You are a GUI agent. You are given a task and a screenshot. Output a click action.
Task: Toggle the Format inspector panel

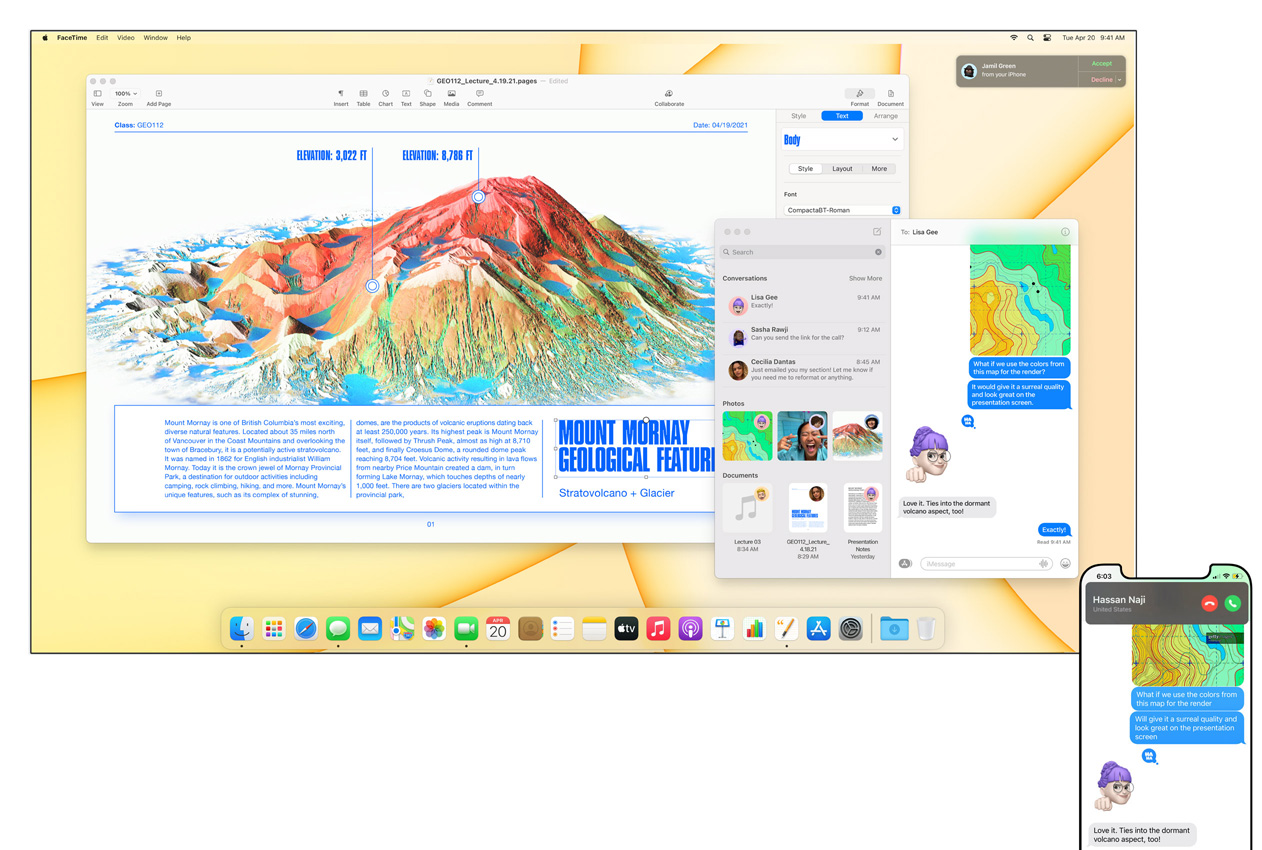[x=859, y=94]
